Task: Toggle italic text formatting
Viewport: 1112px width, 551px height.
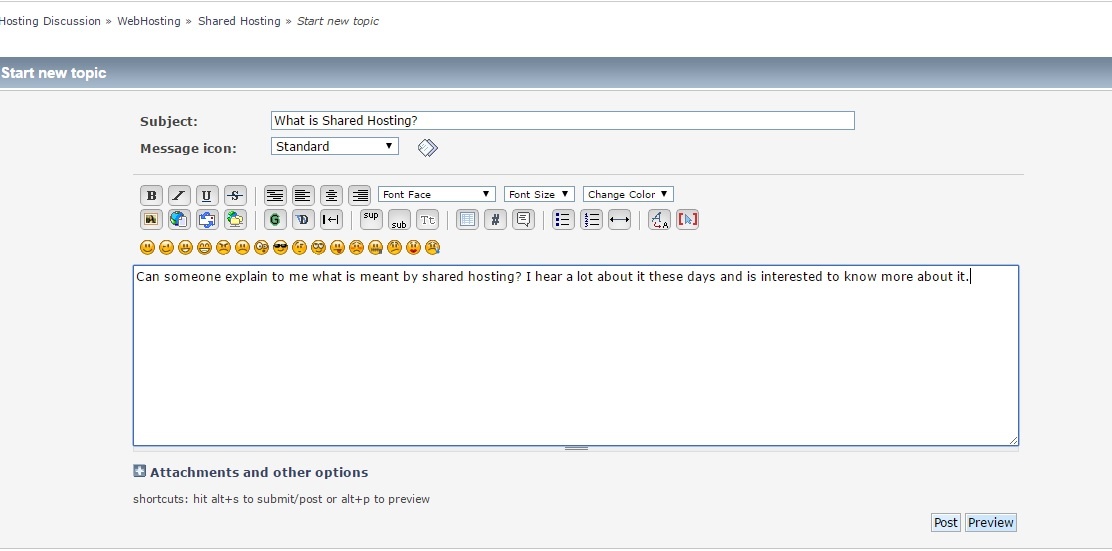Action: [x=179, y=195]
